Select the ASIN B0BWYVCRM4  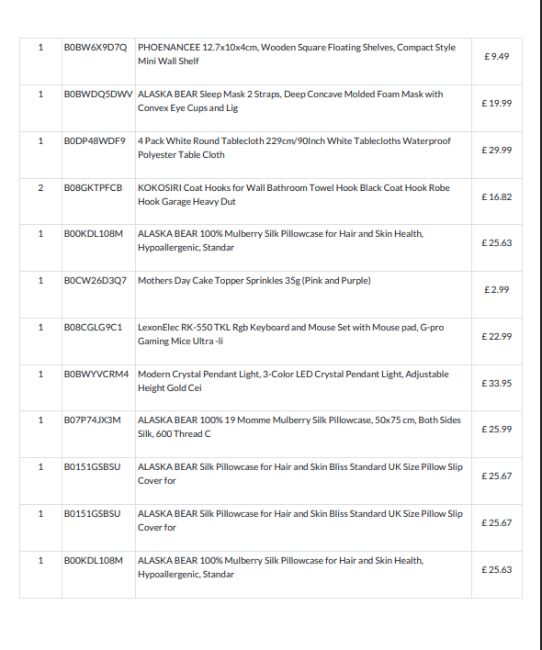tap(96, 374)
